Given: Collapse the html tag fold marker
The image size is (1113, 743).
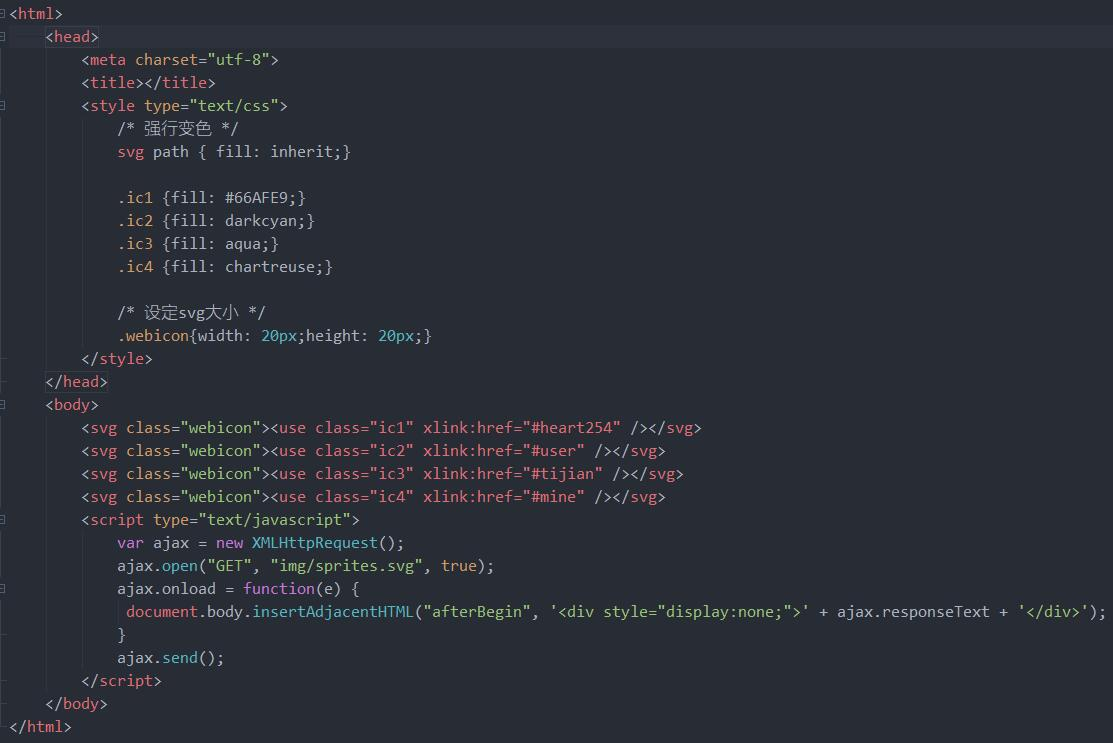Looking at the screenshot, I should pyautogui.click(x=2, y=13).
